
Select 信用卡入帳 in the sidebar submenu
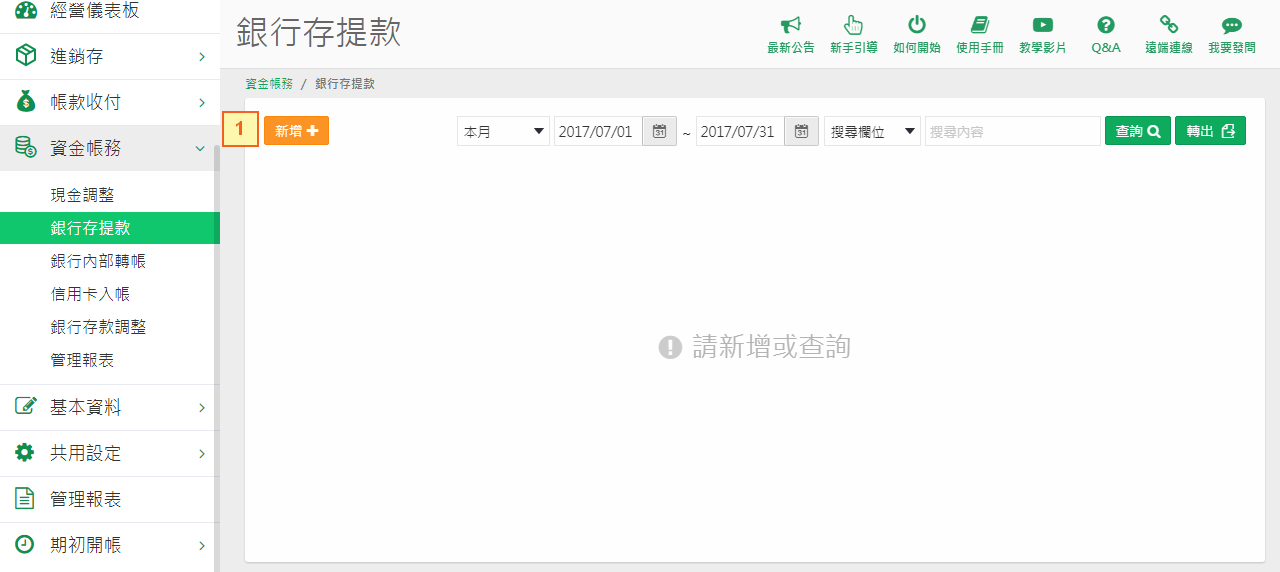tap(90, 294)
